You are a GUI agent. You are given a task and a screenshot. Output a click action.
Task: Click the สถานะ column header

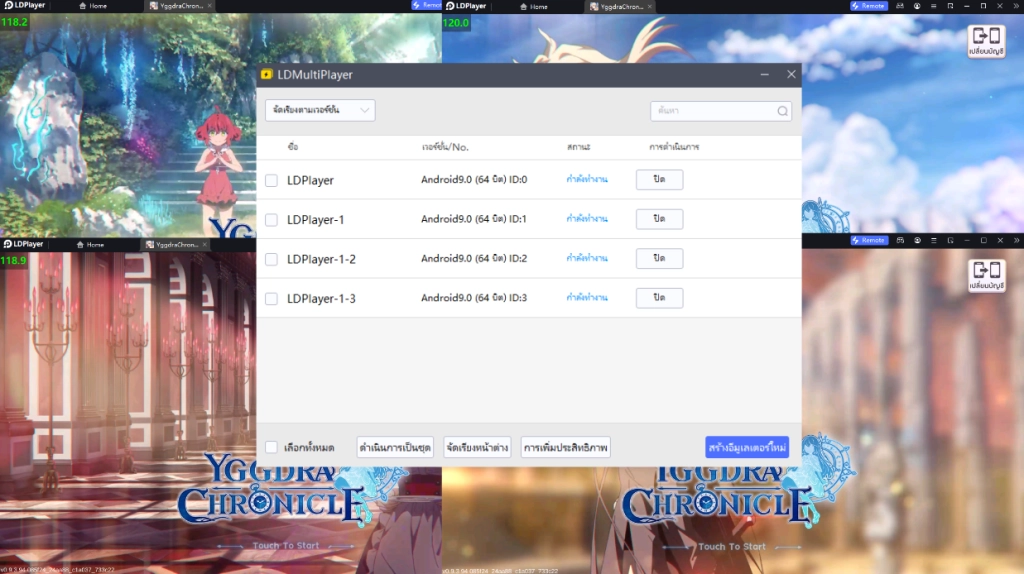pyautogui.click(x=579, y=147)
